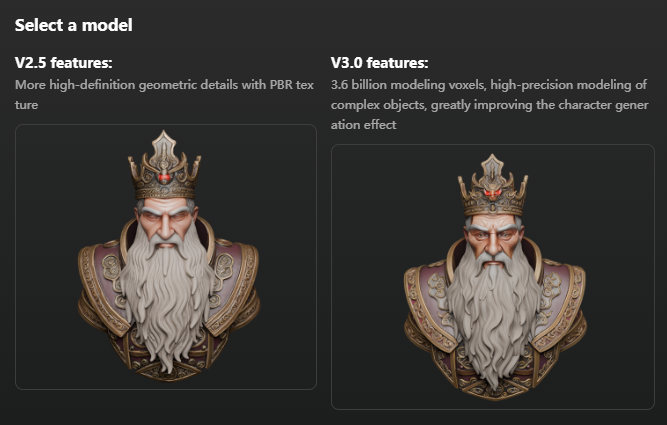This screenshot has width=667, height=425.
Task: Click the 'V2.5 features:' title
Action: (64, 63)
